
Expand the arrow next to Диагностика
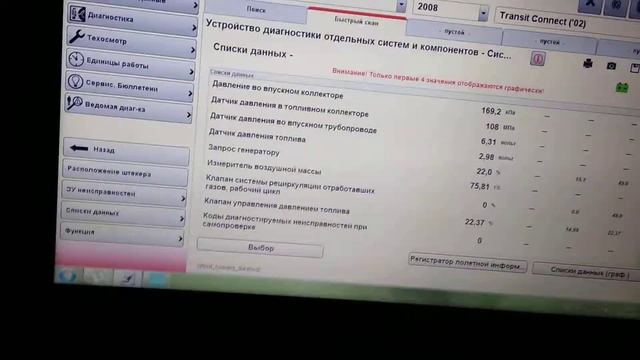195,28
